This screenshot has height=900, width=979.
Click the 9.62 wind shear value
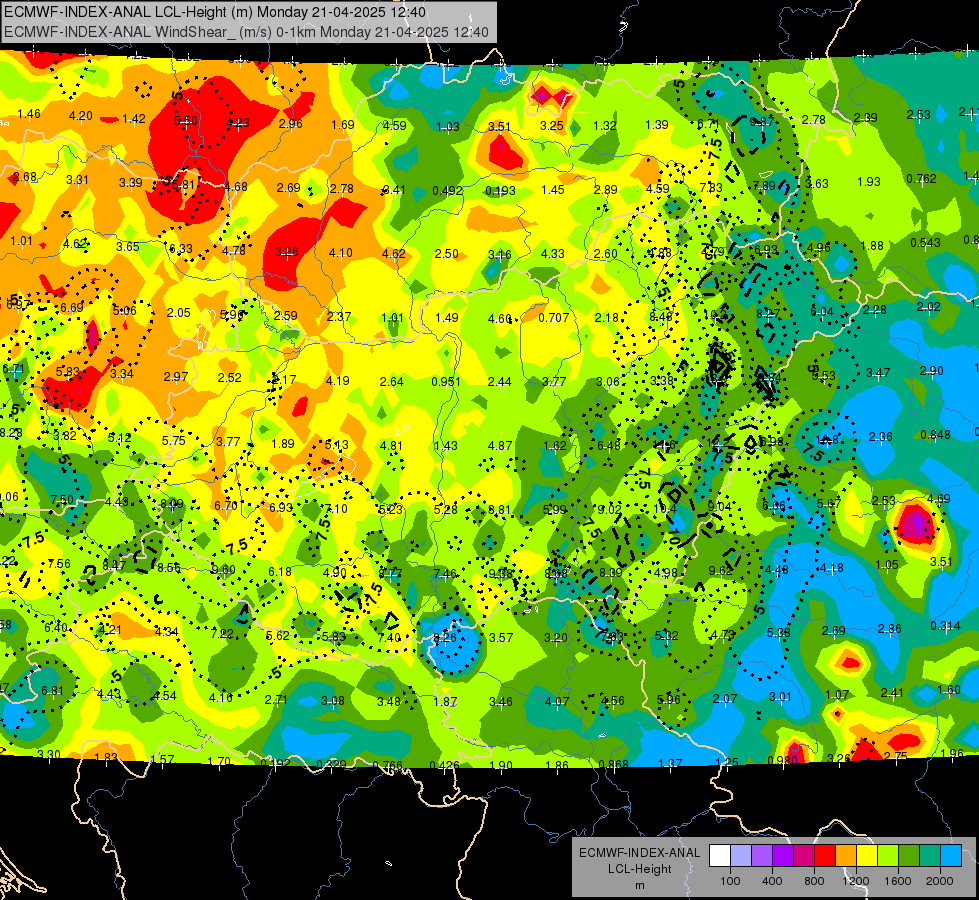coord(720,571)
